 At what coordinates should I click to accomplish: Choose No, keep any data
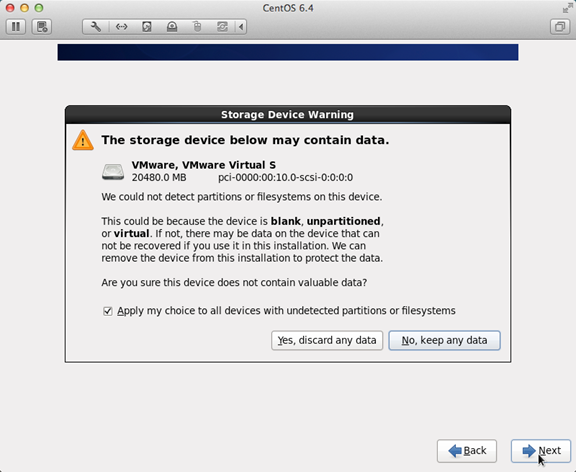pos(444,341)
